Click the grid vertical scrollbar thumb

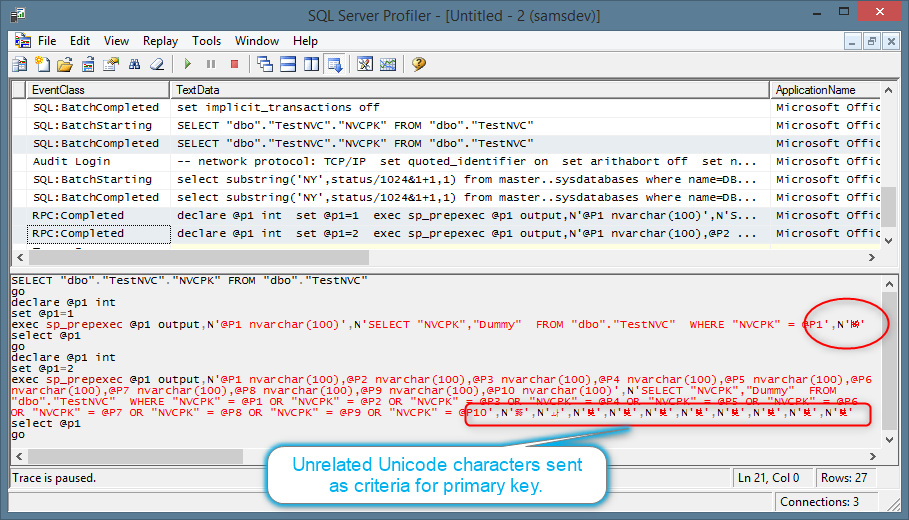click(x=888, y=207)
